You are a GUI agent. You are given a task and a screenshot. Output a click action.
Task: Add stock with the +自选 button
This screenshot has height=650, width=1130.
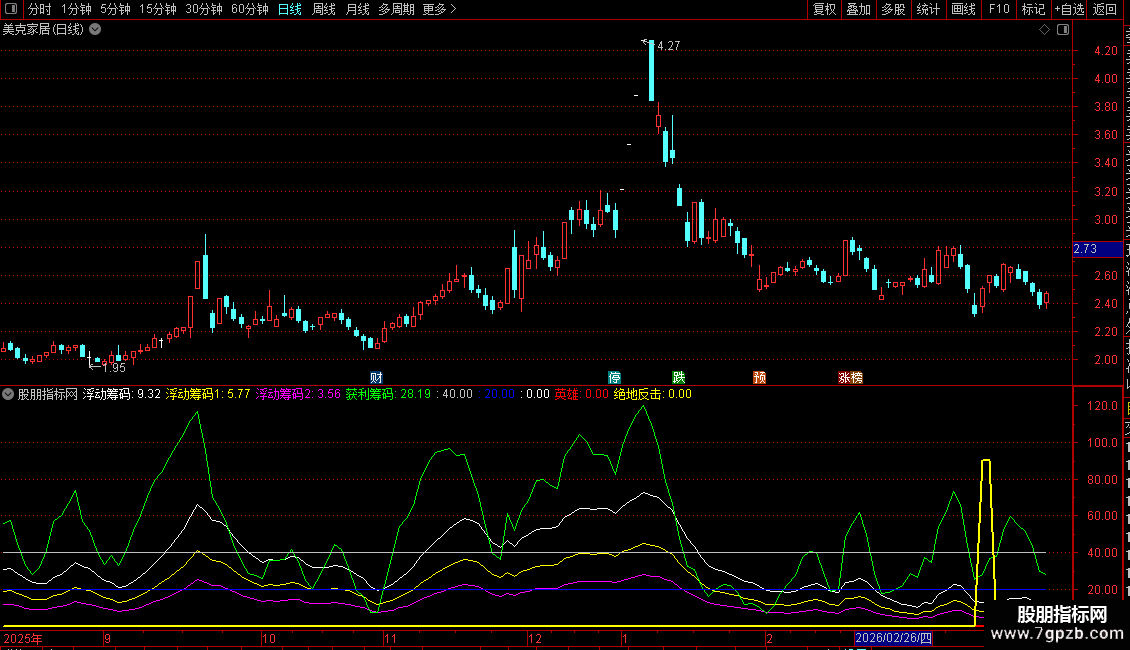tap(1068, 10)
